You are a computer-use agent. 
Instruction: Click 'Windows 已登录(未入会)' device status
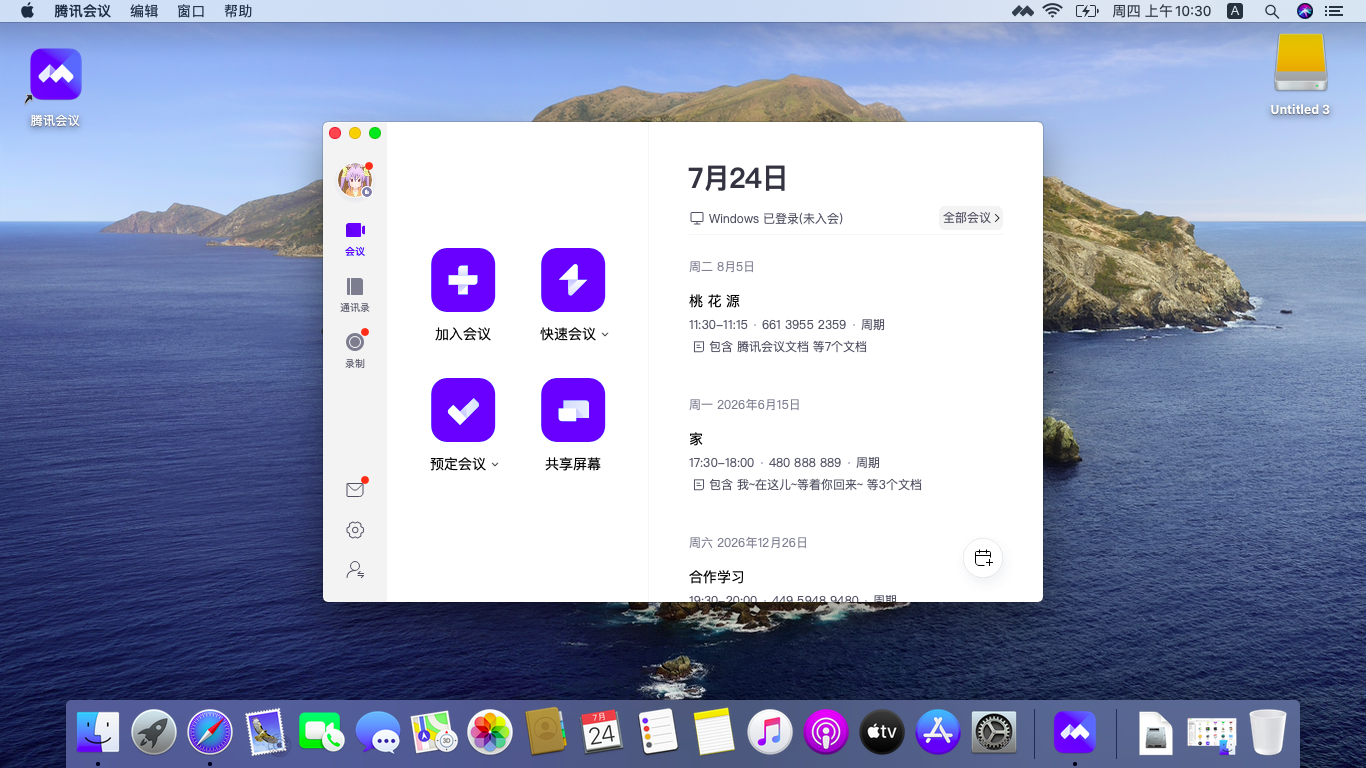coord(767,218)
